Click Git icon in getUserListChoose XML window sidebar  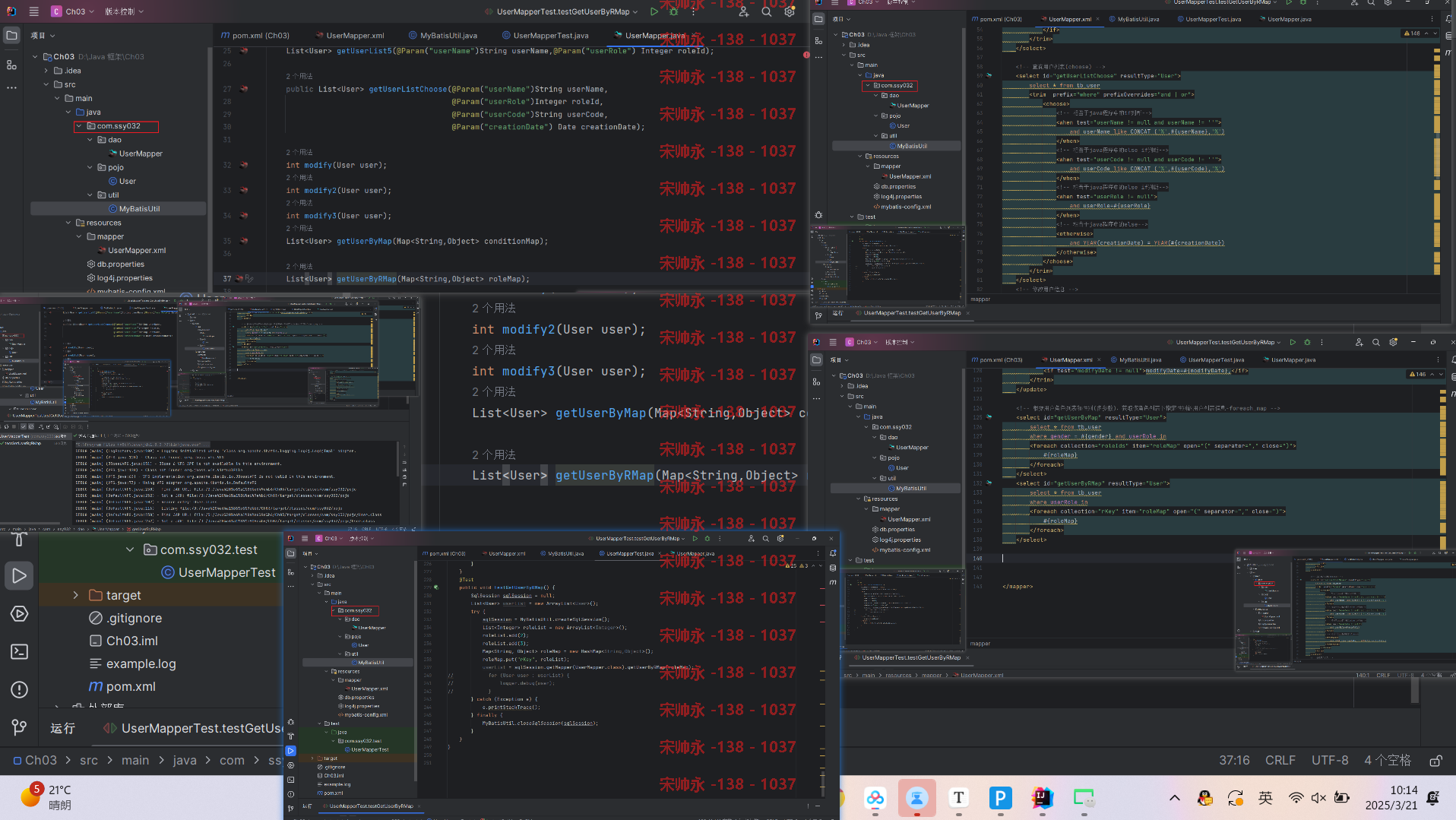point(818,315)
